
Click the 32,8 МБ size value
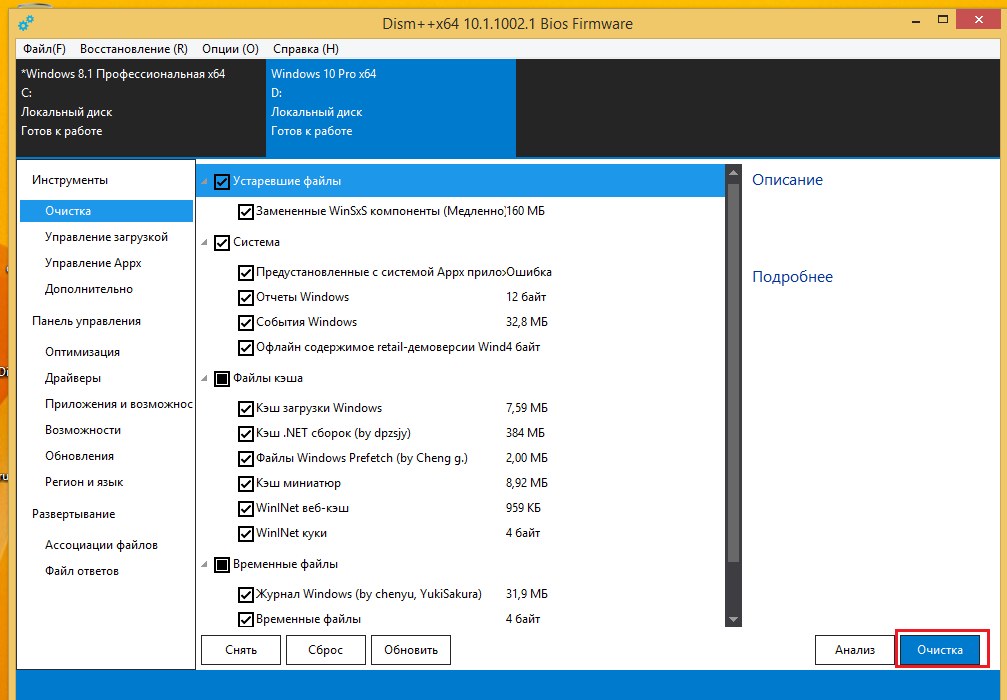527,322
